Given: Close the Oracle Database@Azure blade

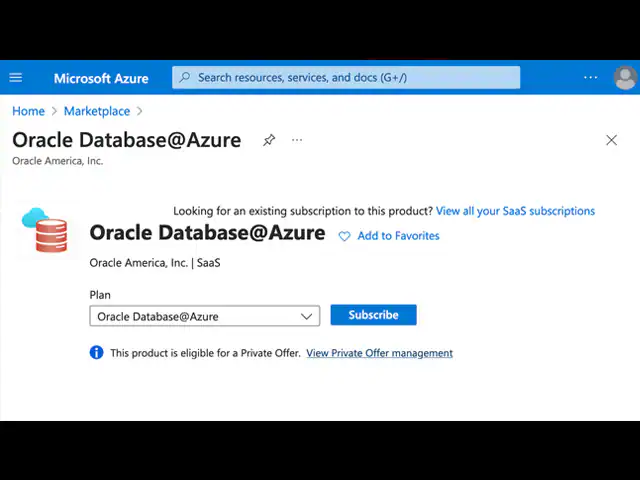Looking at the screenshot, I should point(612,141).
